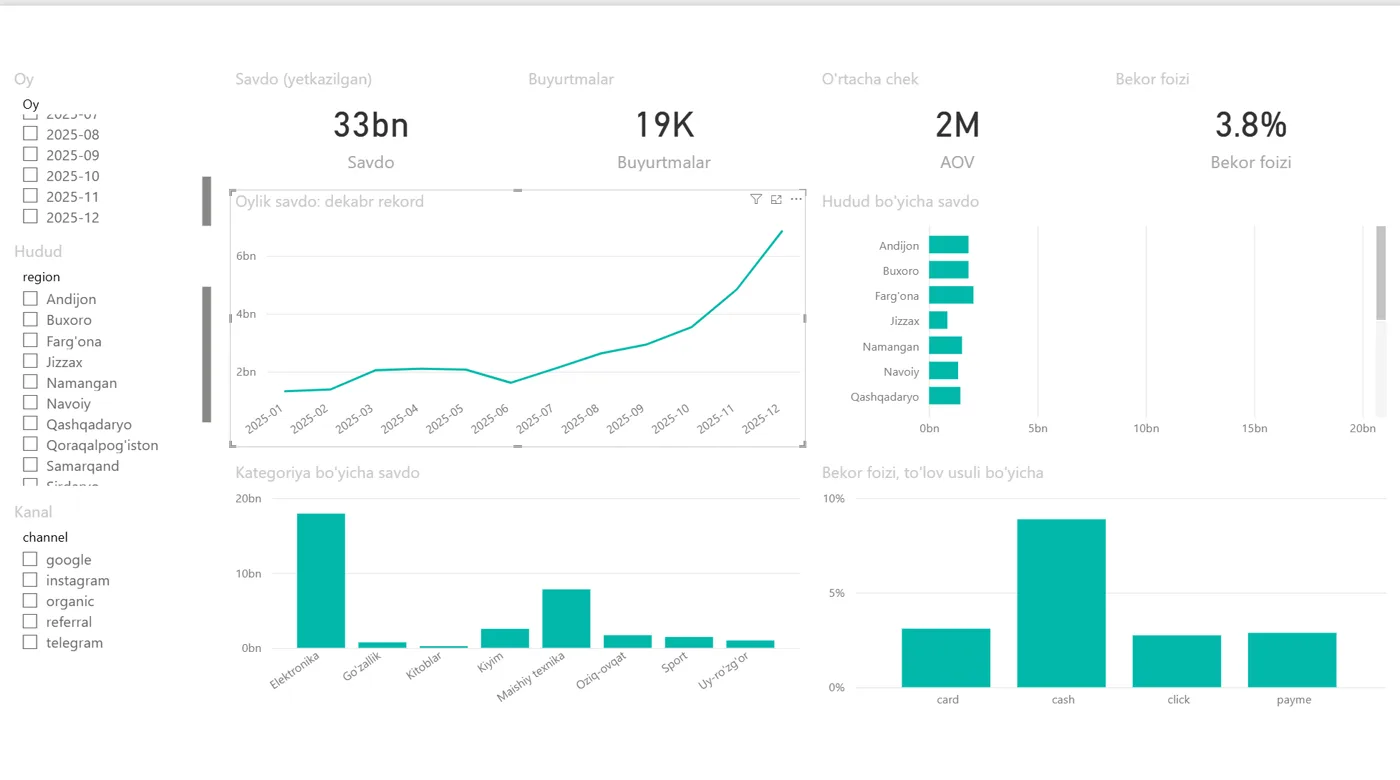
Task: Tick Navoiy checkbox in region slicer
Action: point(30,403)
